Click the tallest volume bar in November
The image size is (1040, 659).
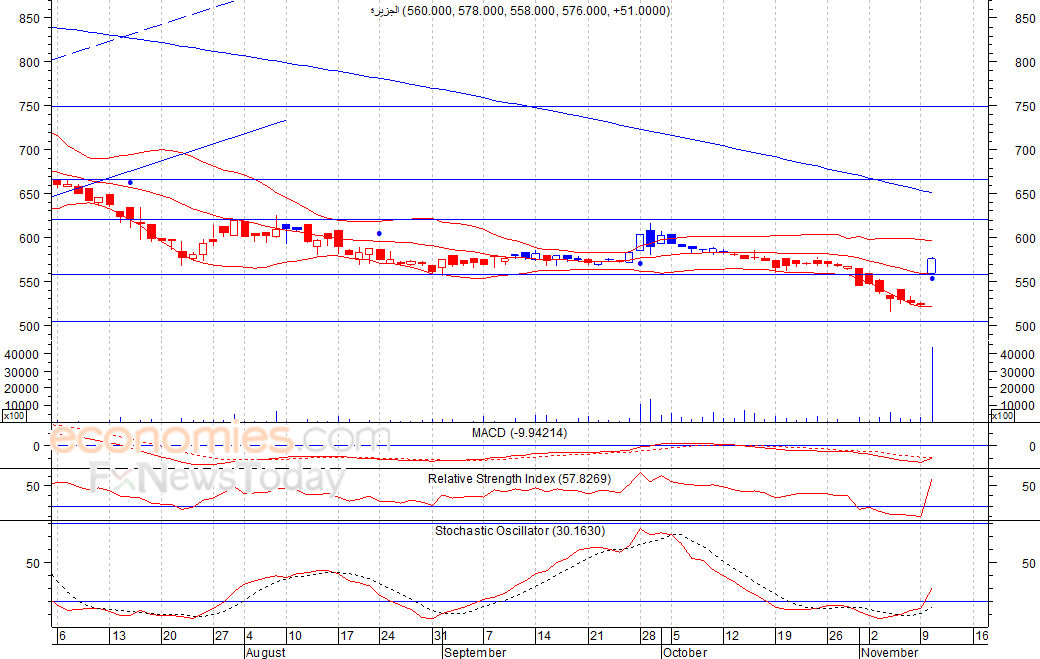tap(933, 385)
